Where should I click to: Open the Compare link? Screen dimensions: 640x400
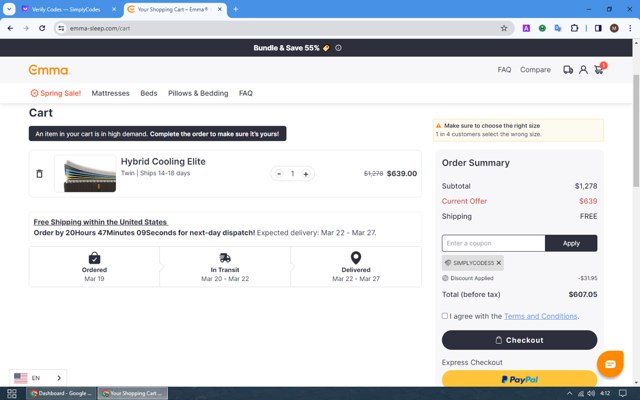pyautogui.click(x=535, y=70)
